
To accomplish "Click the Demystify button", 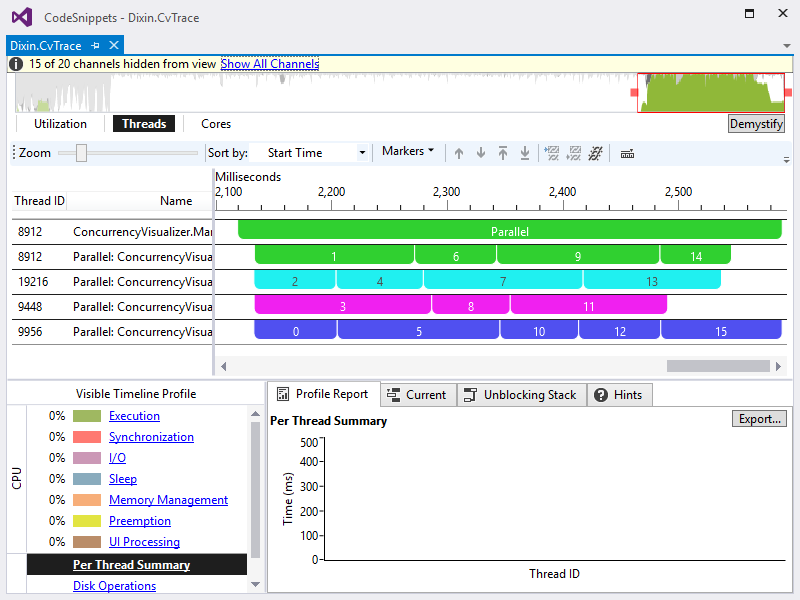I will pos(756,124).
